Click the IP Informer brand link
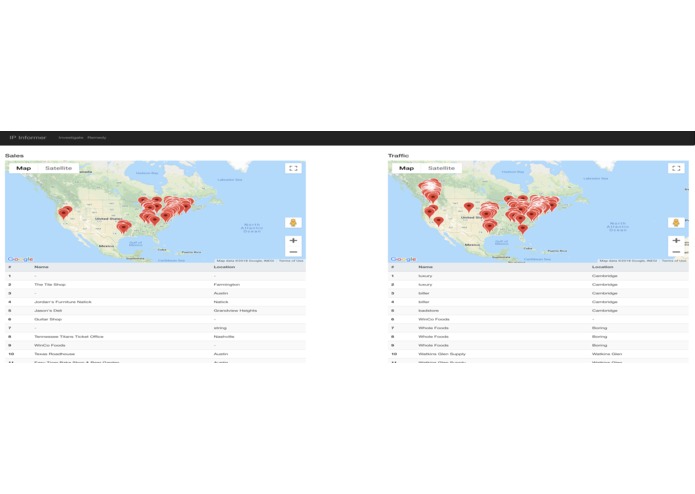 (x=27, y=138)
